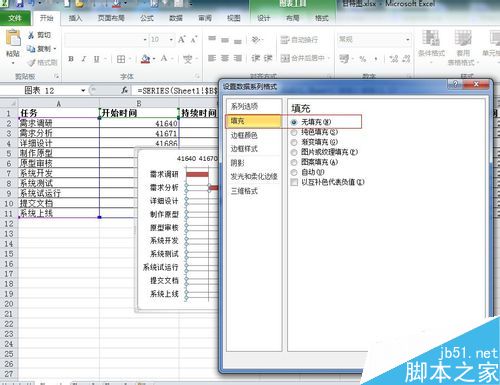The height and width of the screenshot is (385, 500).
Task: Check Invert if negative (以互补色代表负值)
Action: tap(294, 182)
